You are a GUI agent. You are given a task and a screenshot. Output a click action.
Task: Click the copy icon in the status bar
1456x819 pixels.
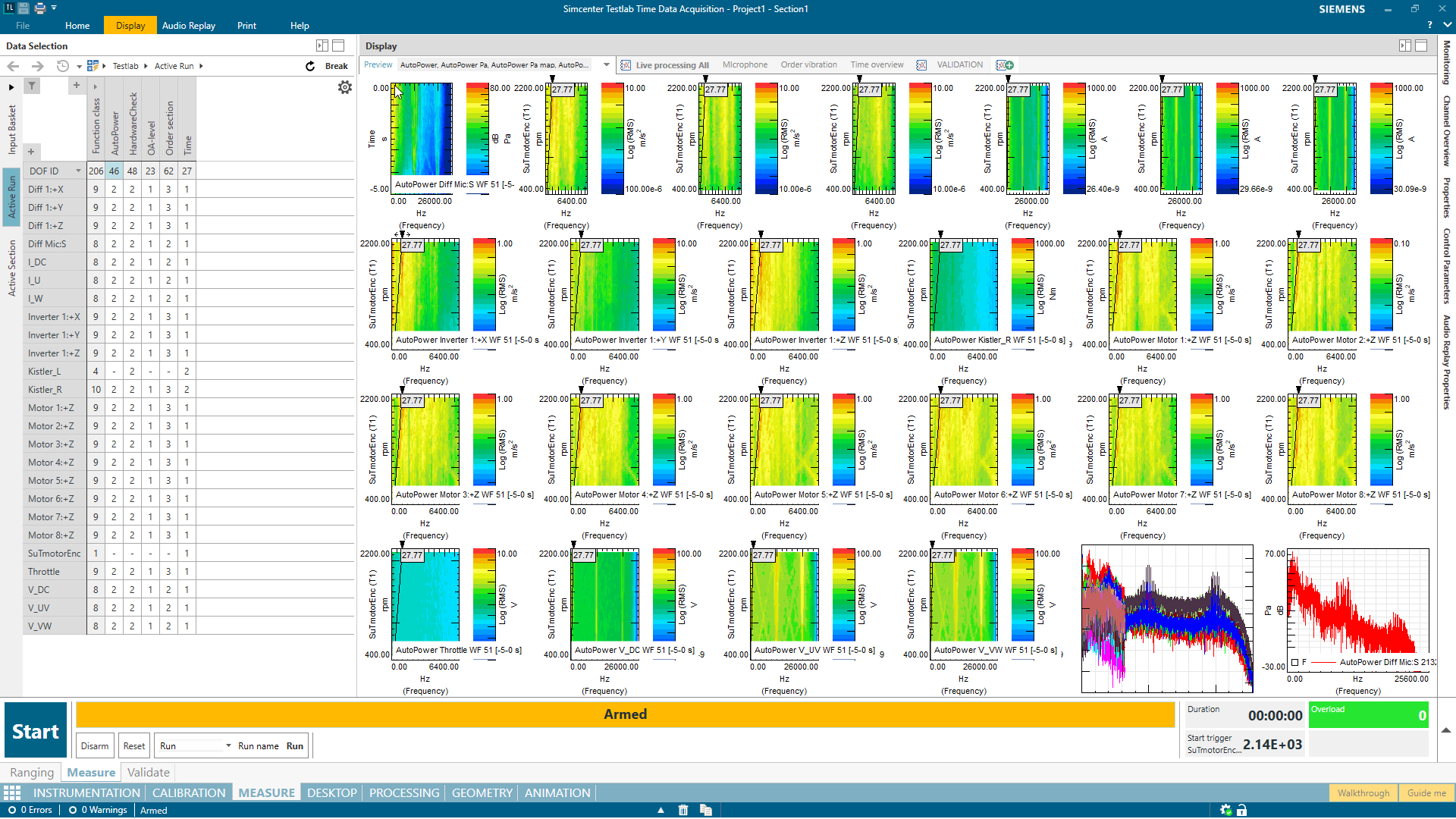click(x=706, y=810)
